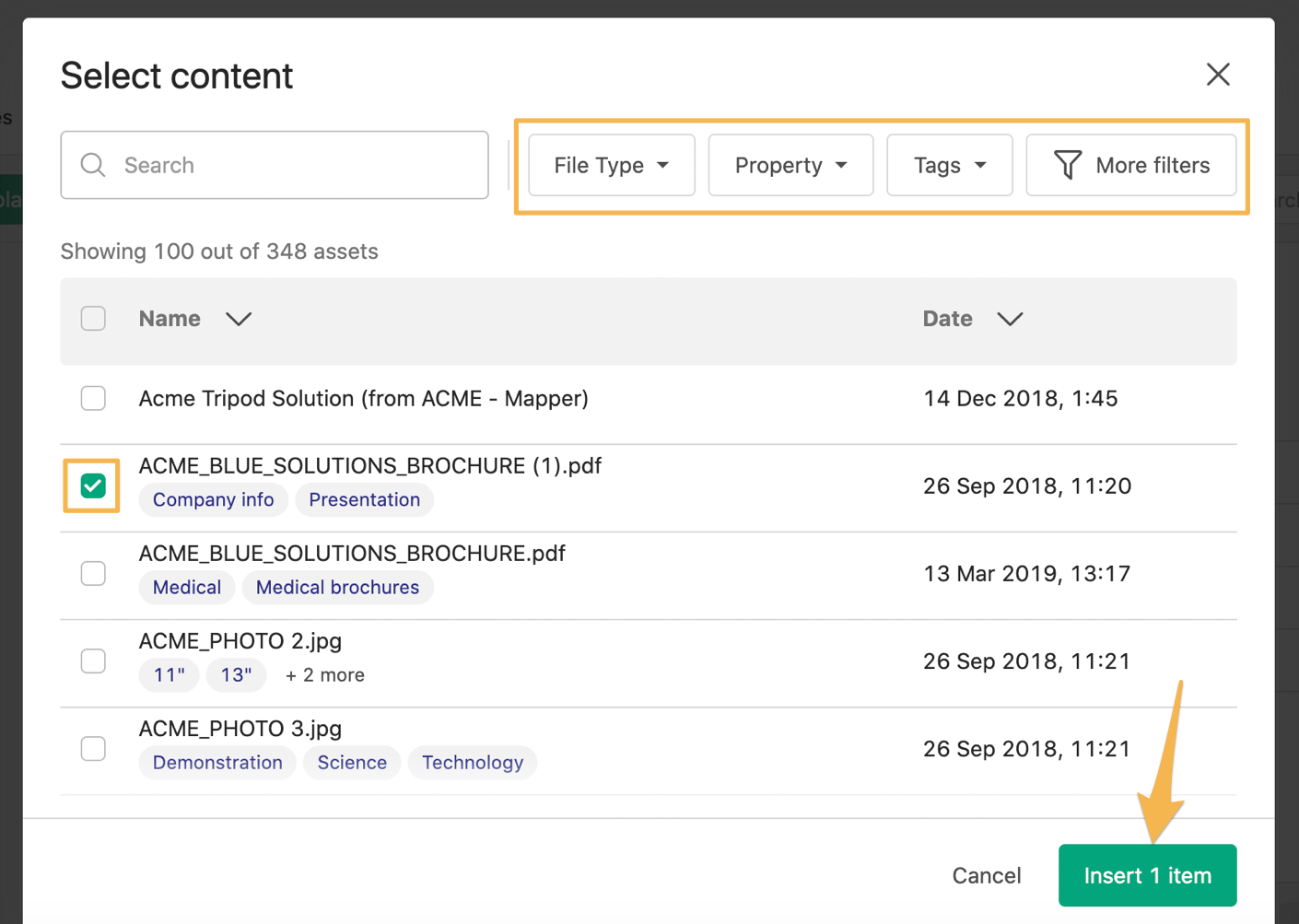This screenshot has width=1299, height=924.
Task: Open the Tags dropdown
Action: [x=950, y=165]
